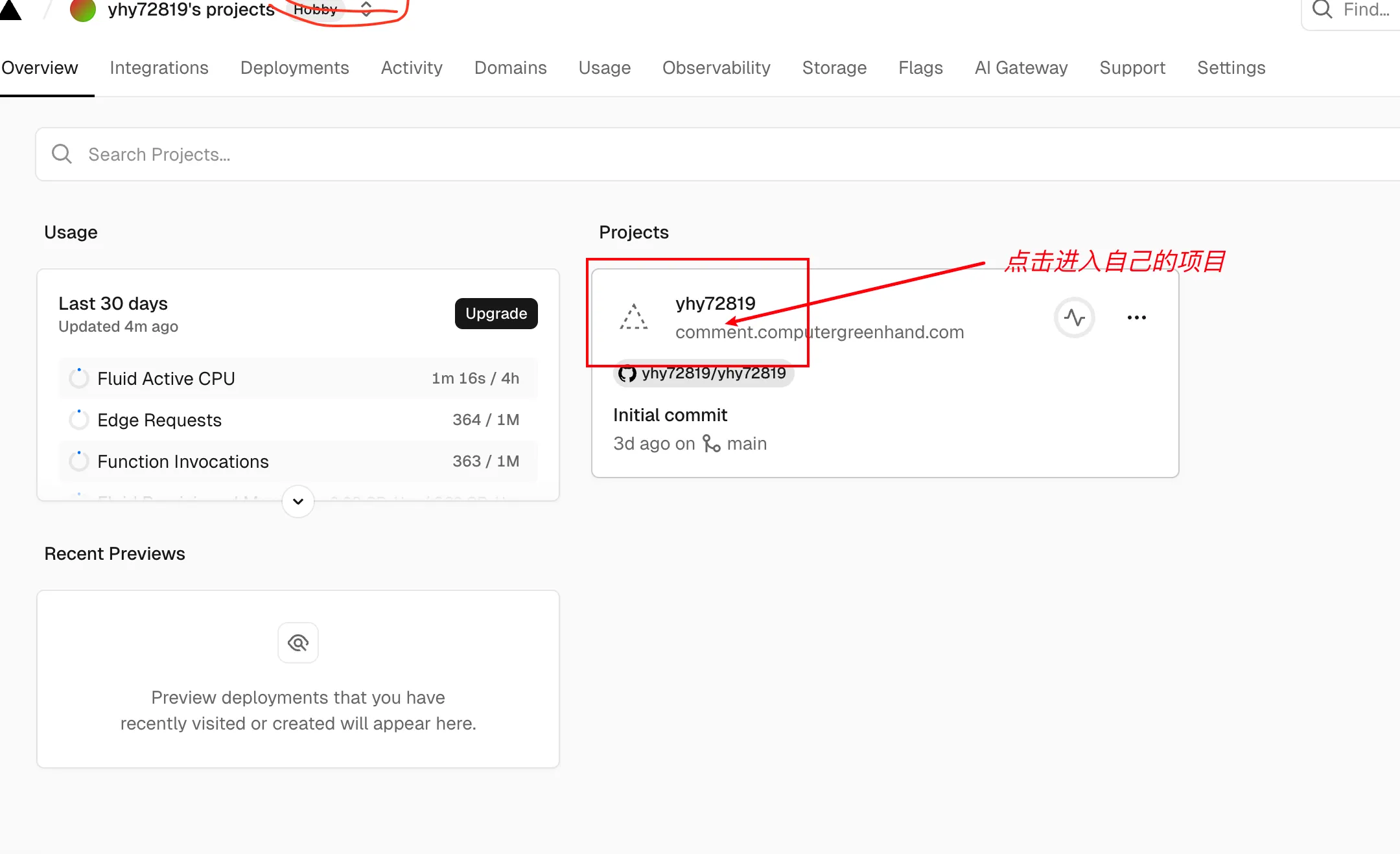Click the Hobby plan badge
Image resolution: width=1400 pixels, height=854 pixels.
316,10
